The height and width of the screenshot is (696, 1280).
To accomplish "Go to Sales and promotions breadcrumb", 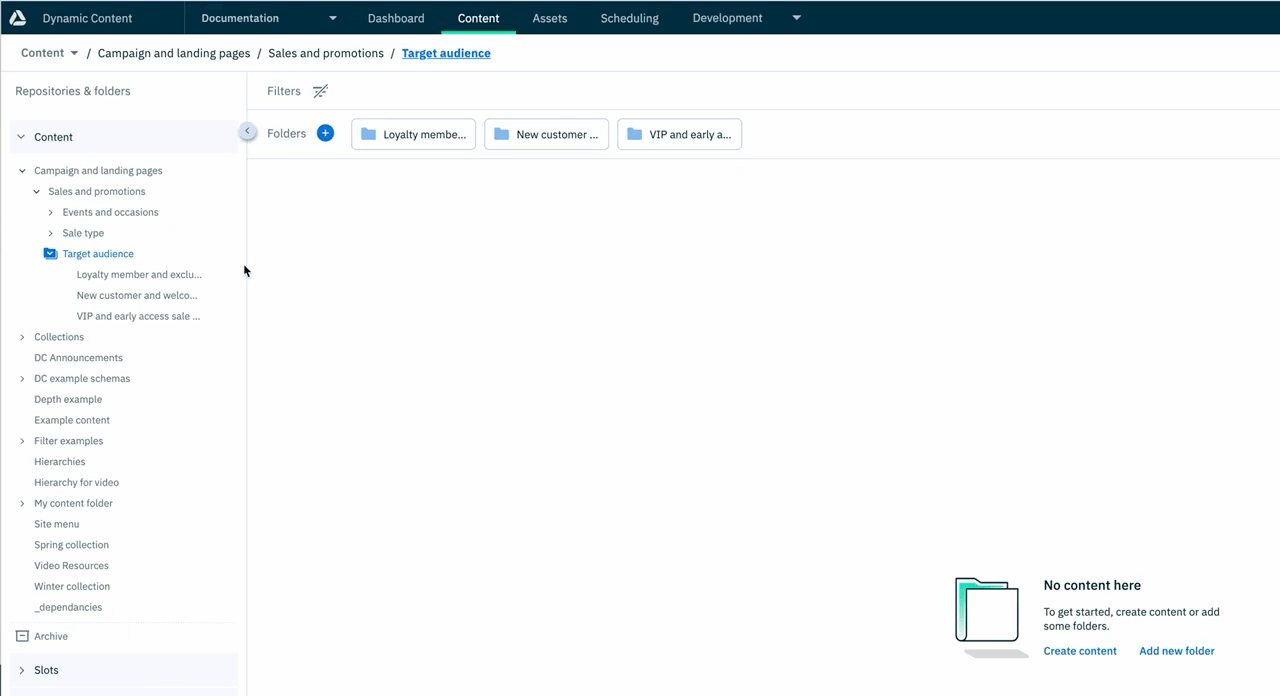I will tap(326, 53).
